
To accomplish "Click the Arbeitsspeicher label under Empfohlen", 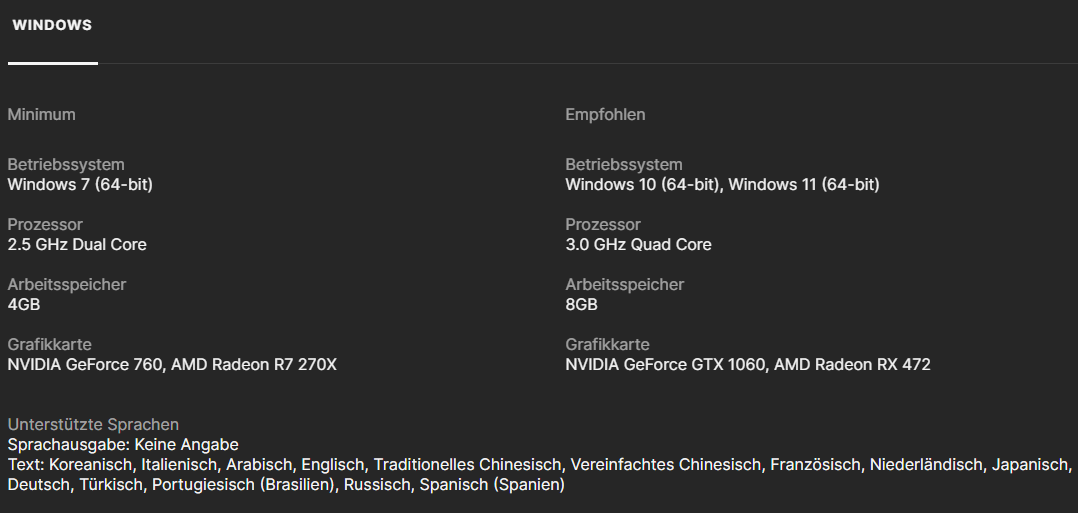I will (625, 284).
